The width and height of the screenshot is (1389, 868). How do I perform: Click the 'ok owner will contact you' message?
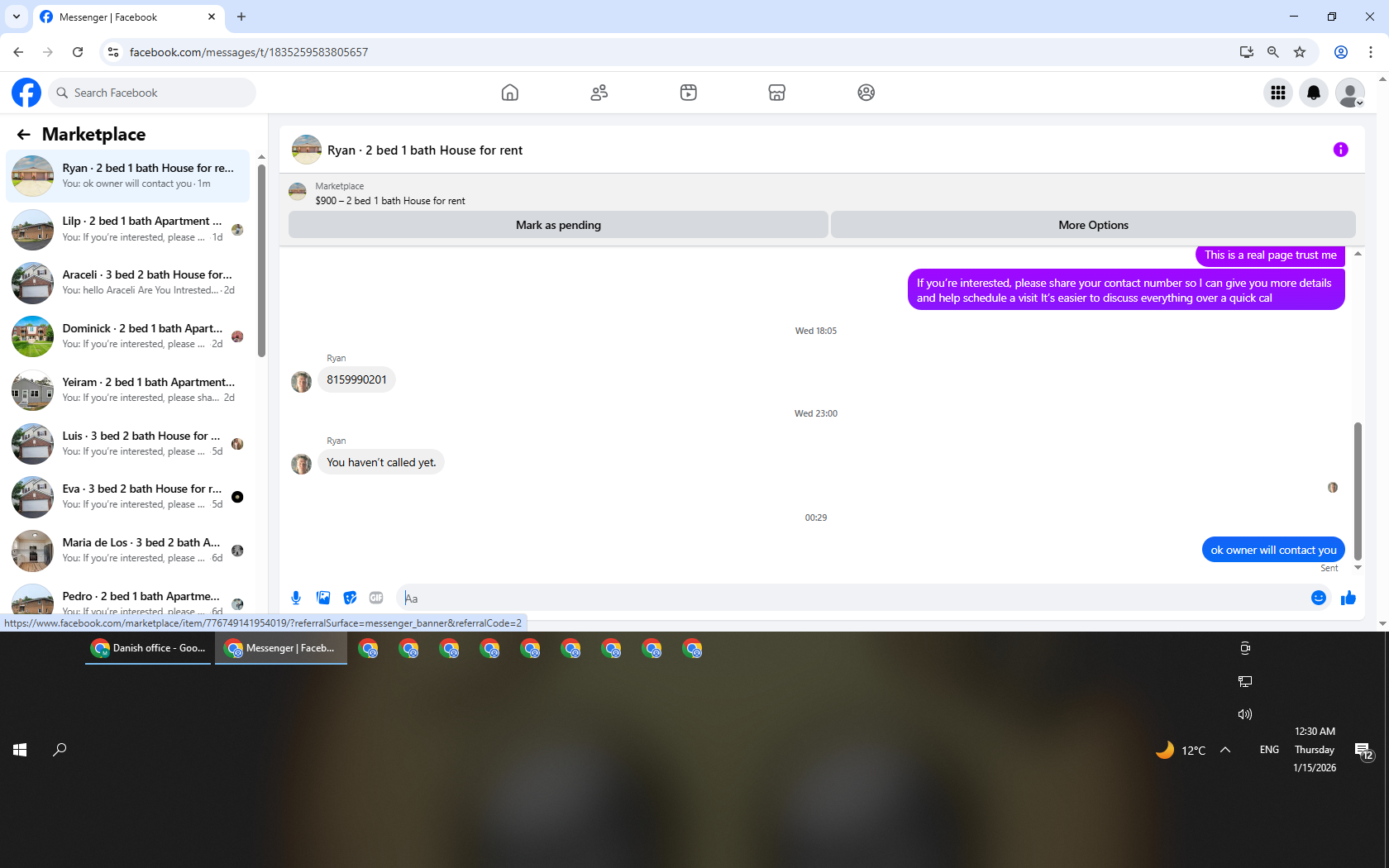coord(1273,550)
